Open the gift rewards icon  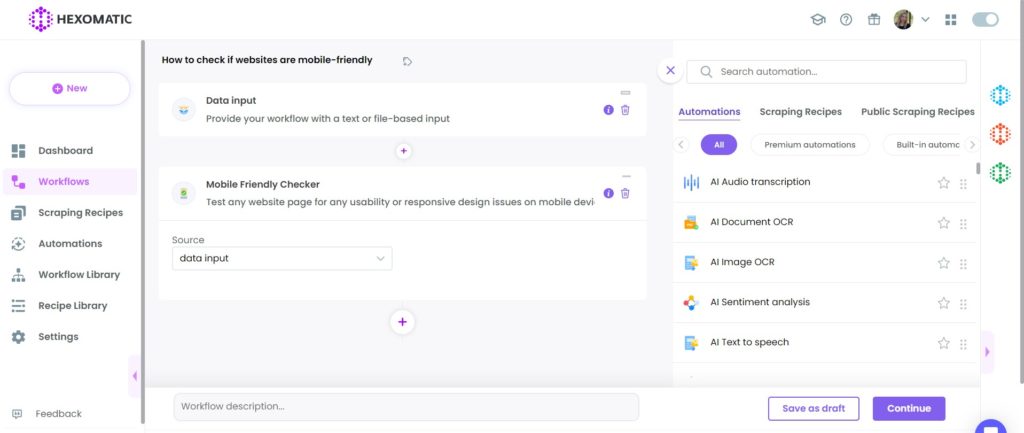874,19
